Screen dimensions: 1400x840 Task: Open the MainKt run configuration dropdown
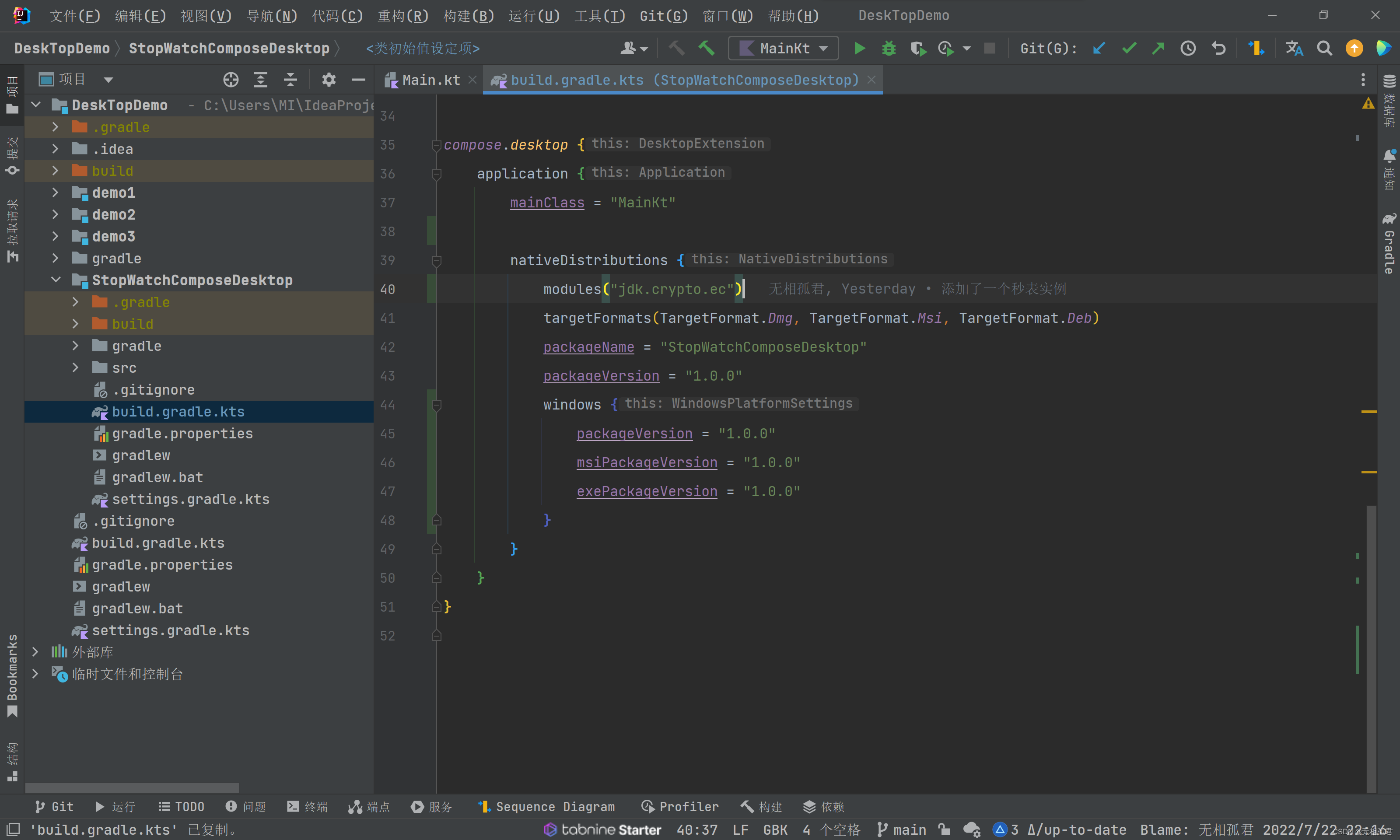[784, 49]
